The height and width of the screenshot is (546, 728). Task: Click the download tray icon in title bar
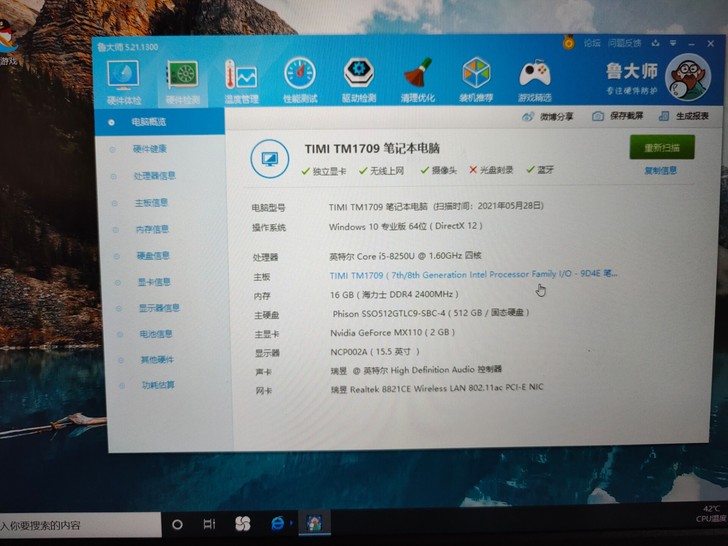click(655, 43)
